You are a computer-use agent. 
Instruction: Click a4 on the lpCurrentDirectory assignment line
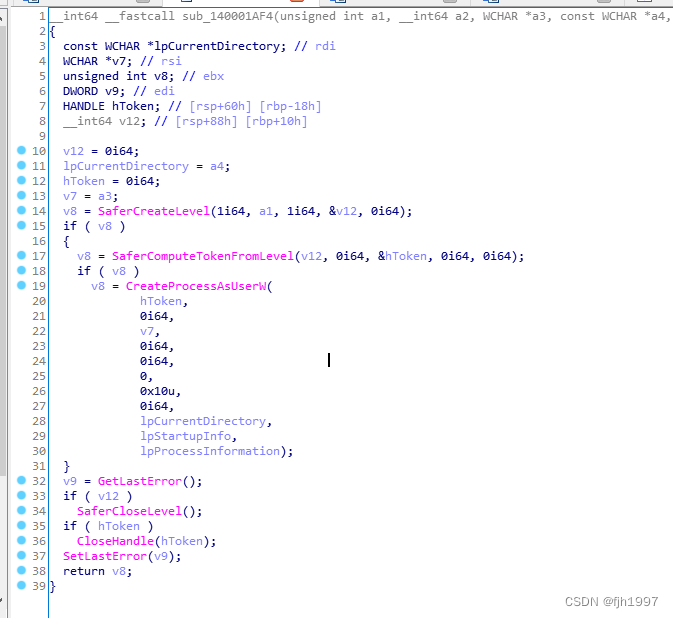[217, 166]
